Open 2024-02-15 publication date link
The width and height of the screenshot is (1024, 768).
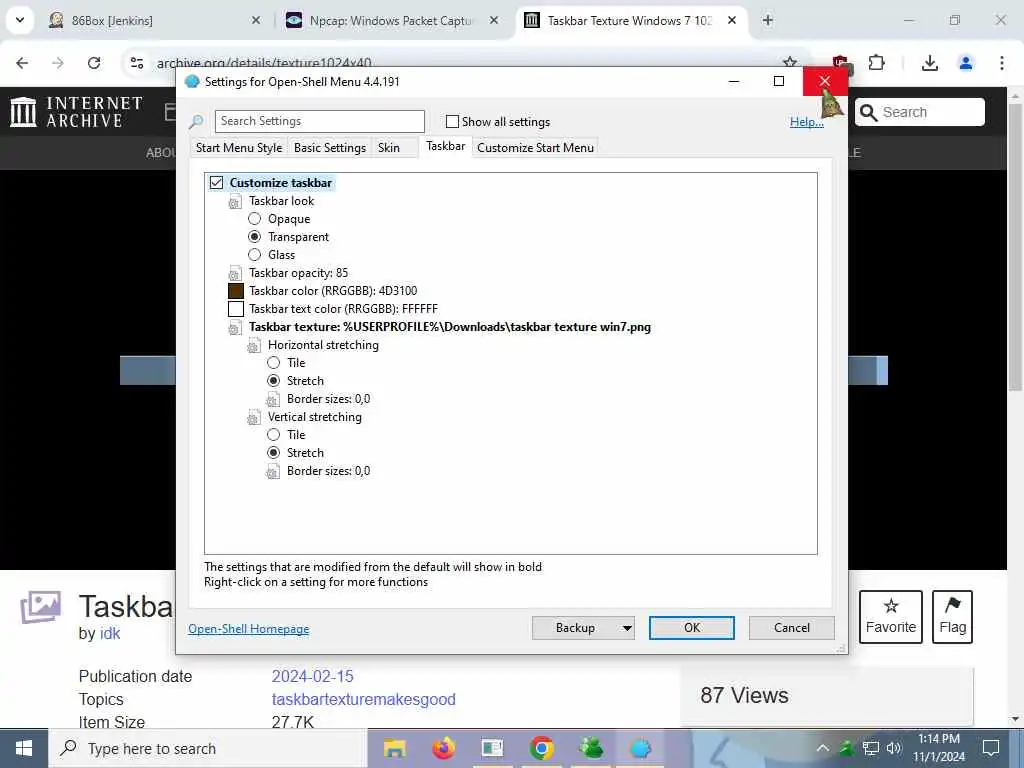(313, 677)
